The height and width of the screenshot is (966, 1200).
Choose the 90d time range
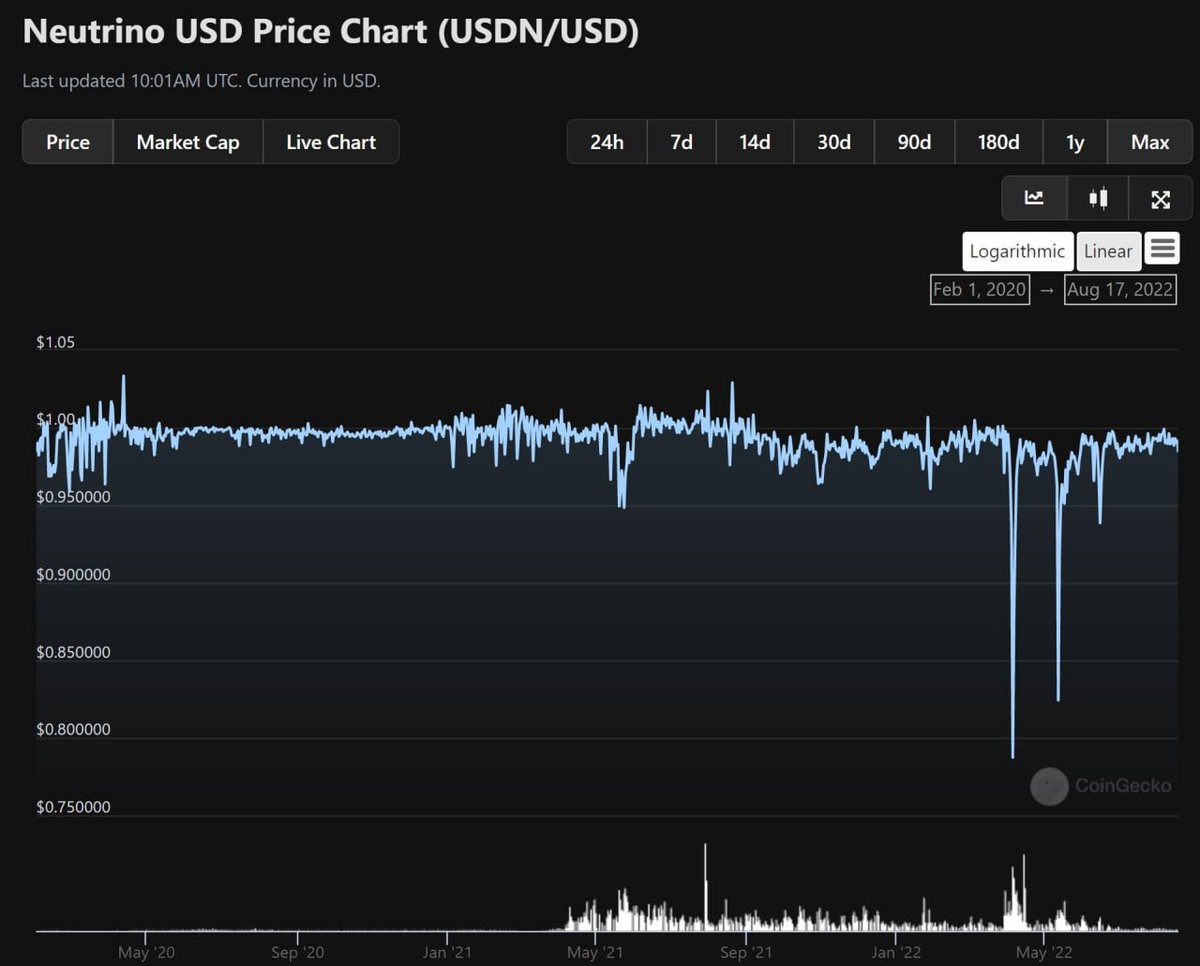(x=913, y=141)
